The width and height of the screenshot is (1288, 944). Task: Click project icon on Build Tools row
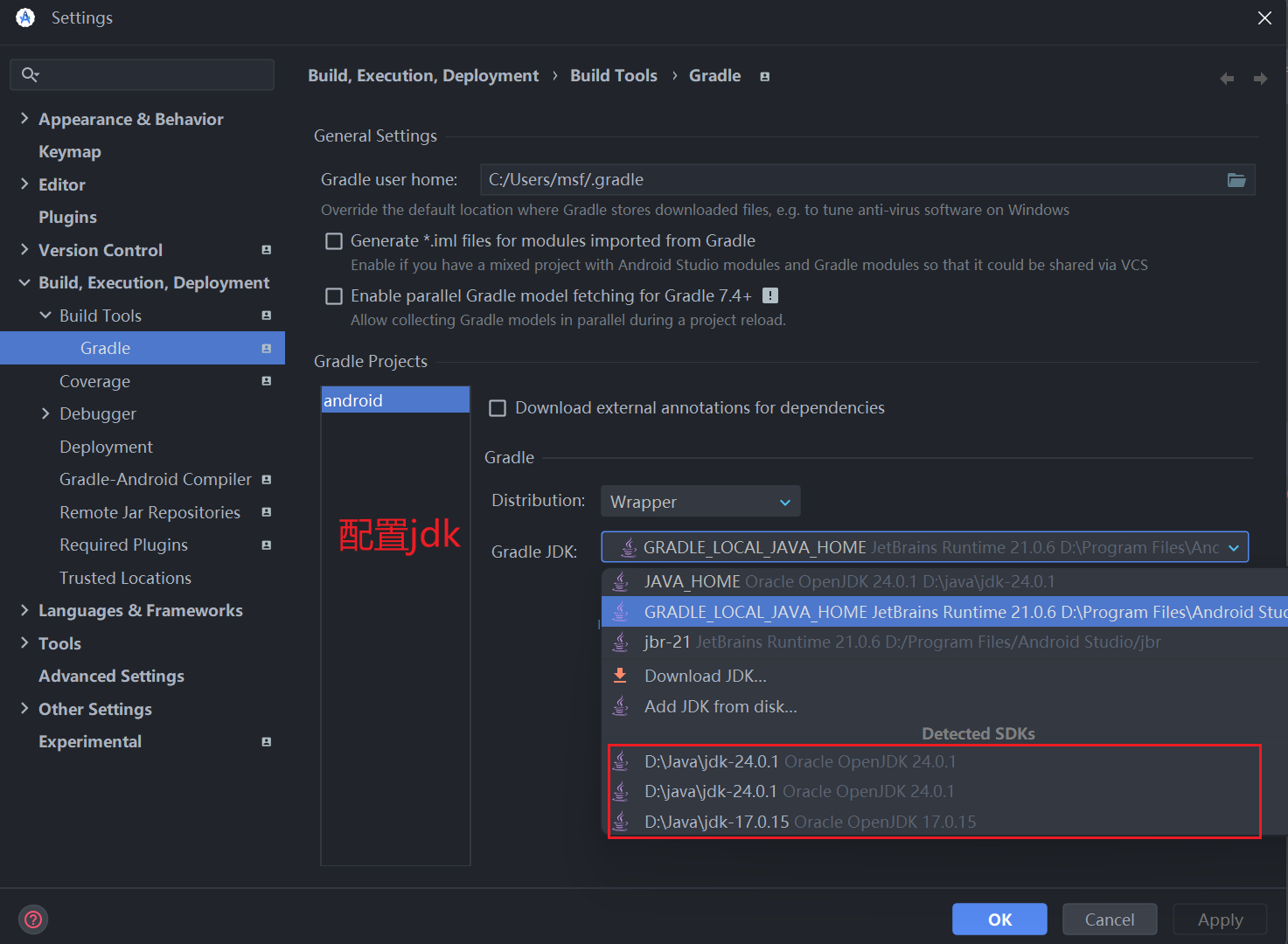tap(267, 316)
